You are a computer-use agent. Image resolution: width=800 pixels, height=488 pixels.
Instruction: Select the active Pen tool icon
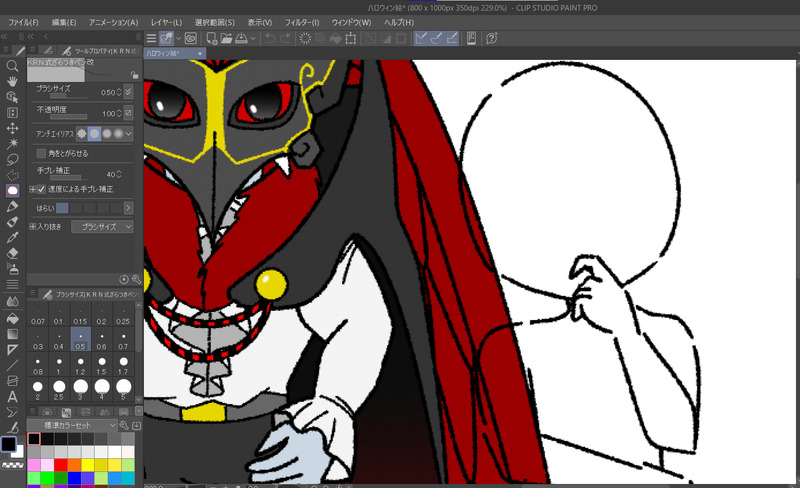pos(12,190)
